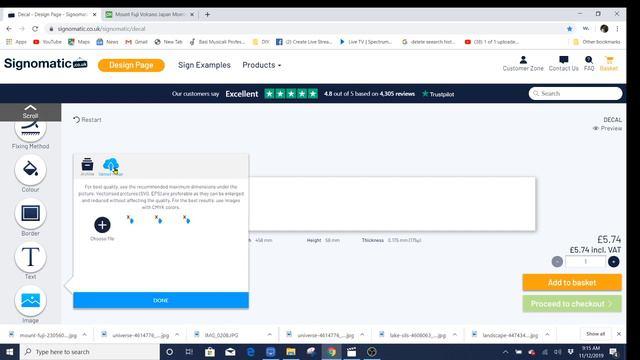Open the YouTube bookmark
Viewport: 640px width, 360px height.
(x=47, y=42)
